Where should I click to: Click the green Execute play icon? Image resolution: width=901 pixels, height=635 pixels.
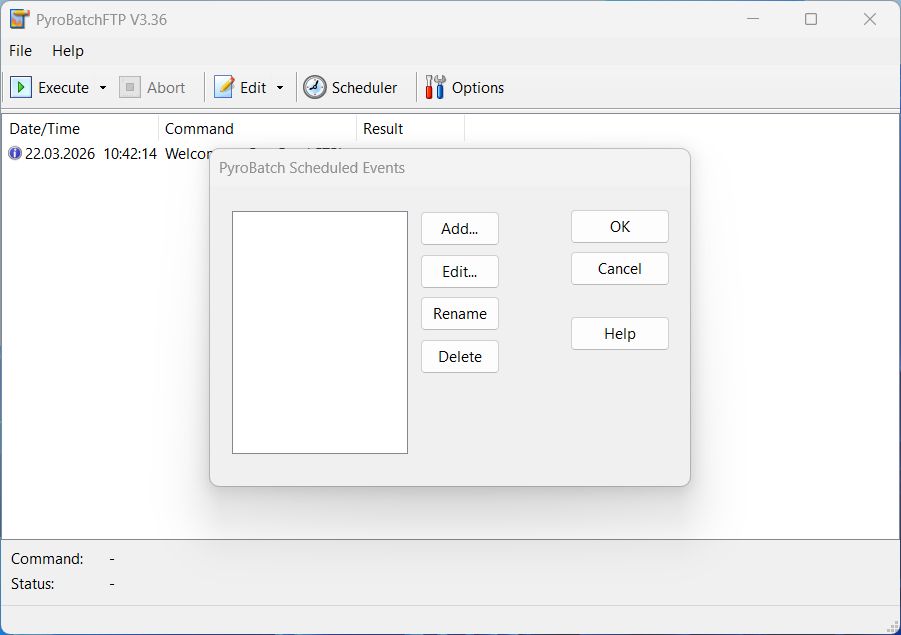pos(21,88)
